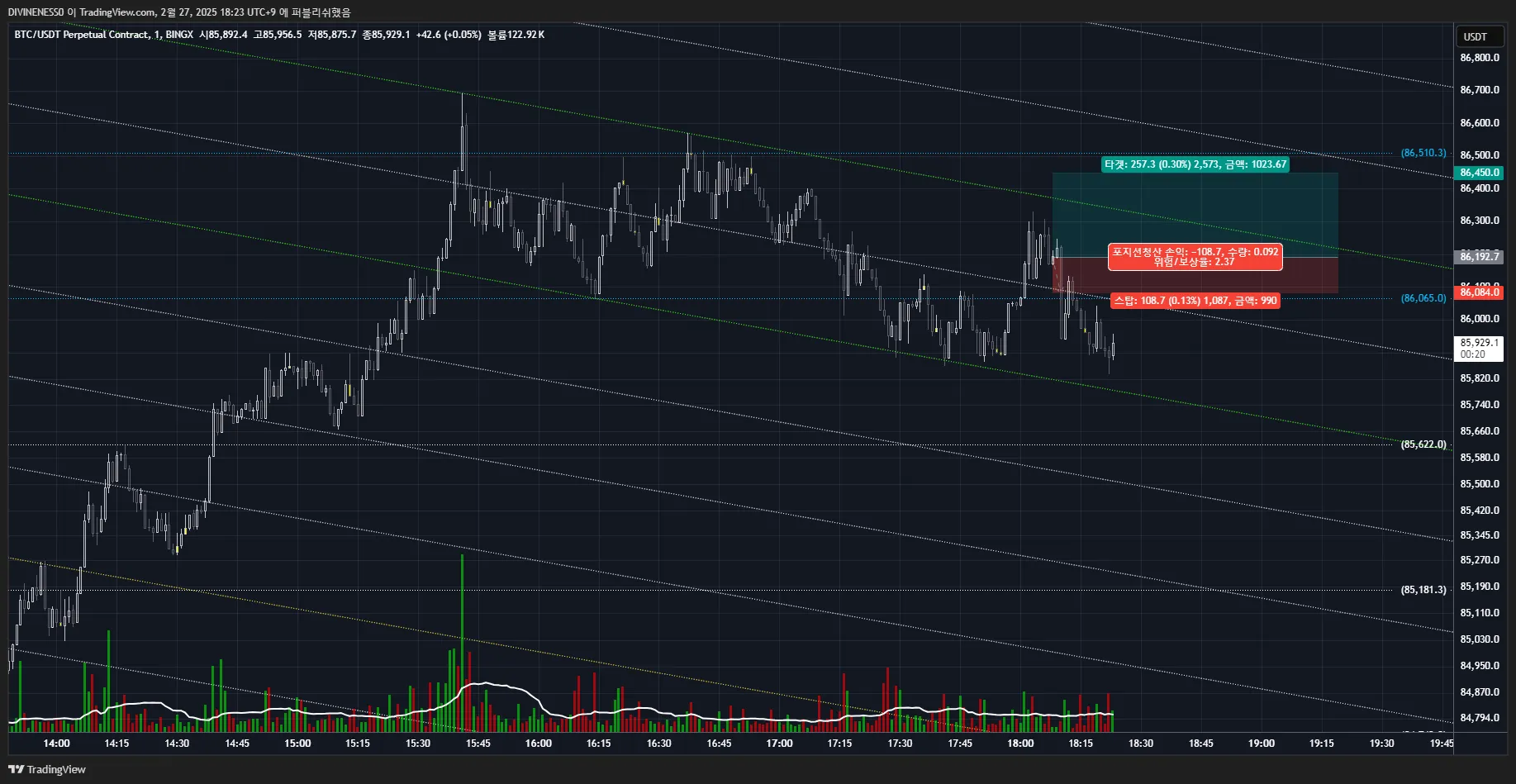Screen dimensions: 1516x784
Task: Click the 84,950.0 price axis label
Action: click(x=1479, y=666)
